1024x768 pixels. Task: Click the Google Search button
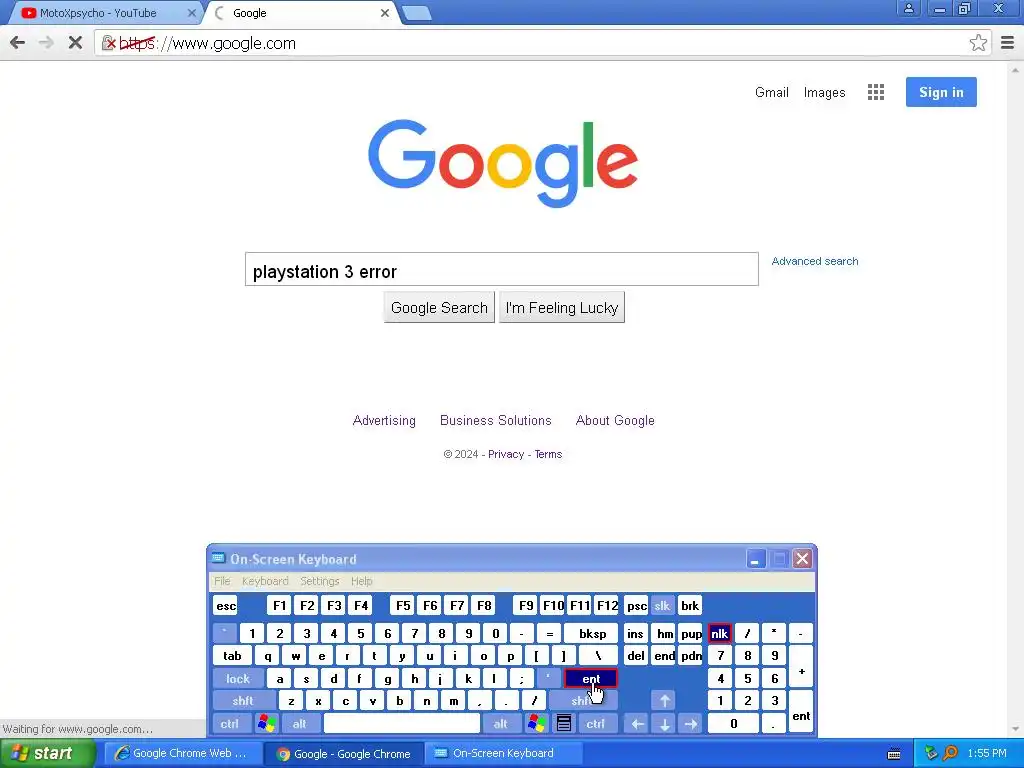pos(439,308)
